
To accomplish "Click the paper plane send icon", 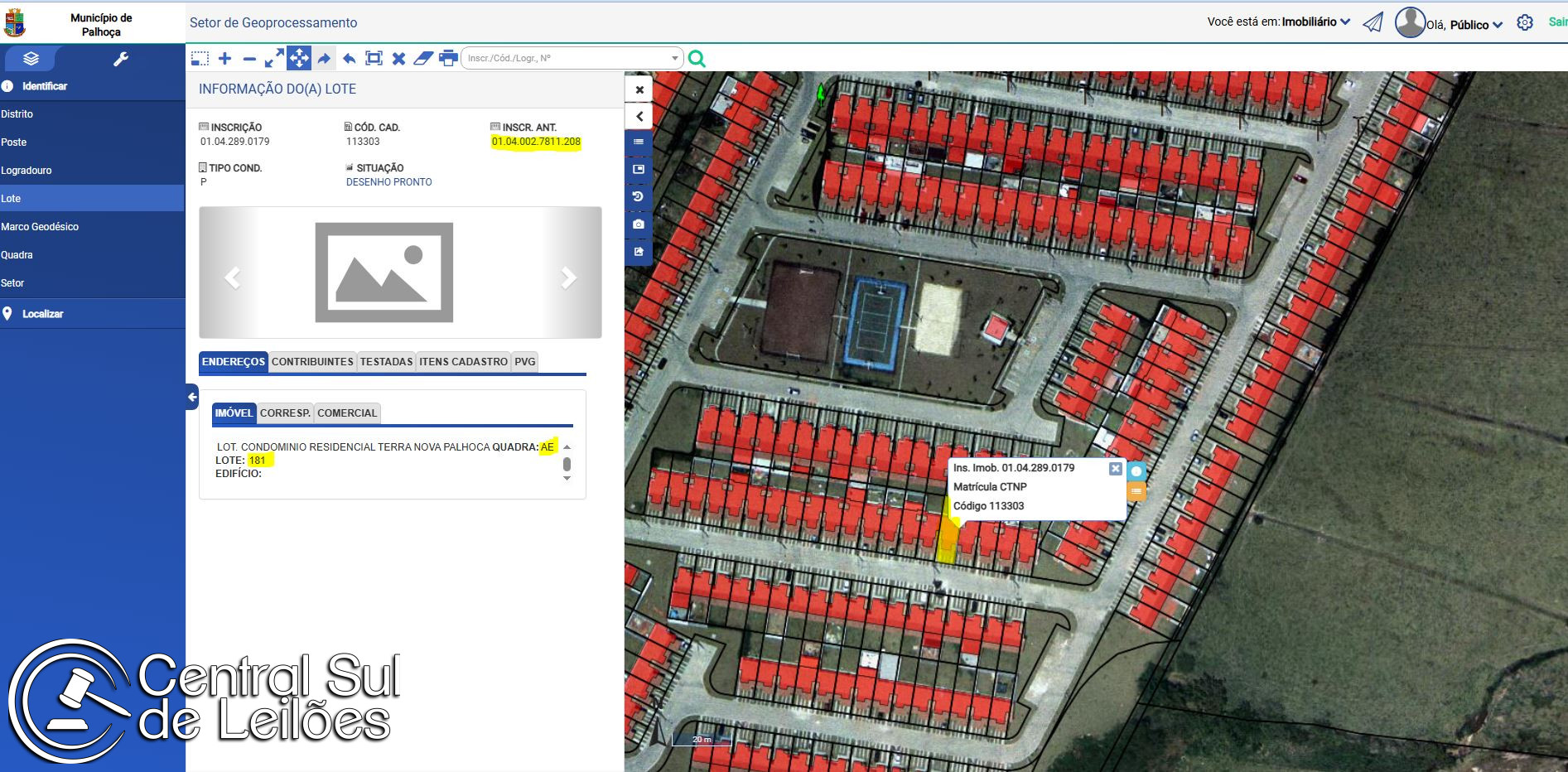I will click(1373, 22).
